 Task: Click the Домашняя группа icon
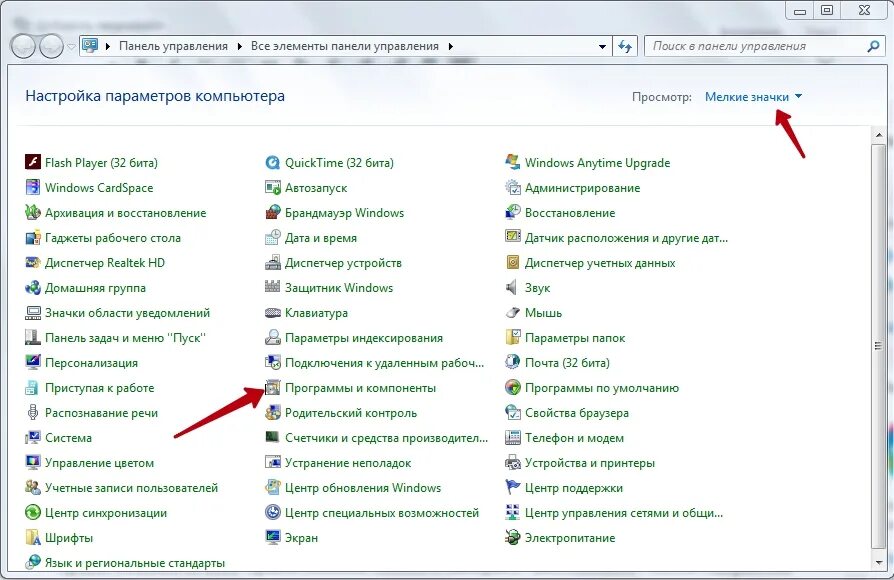tap(32, 287)
